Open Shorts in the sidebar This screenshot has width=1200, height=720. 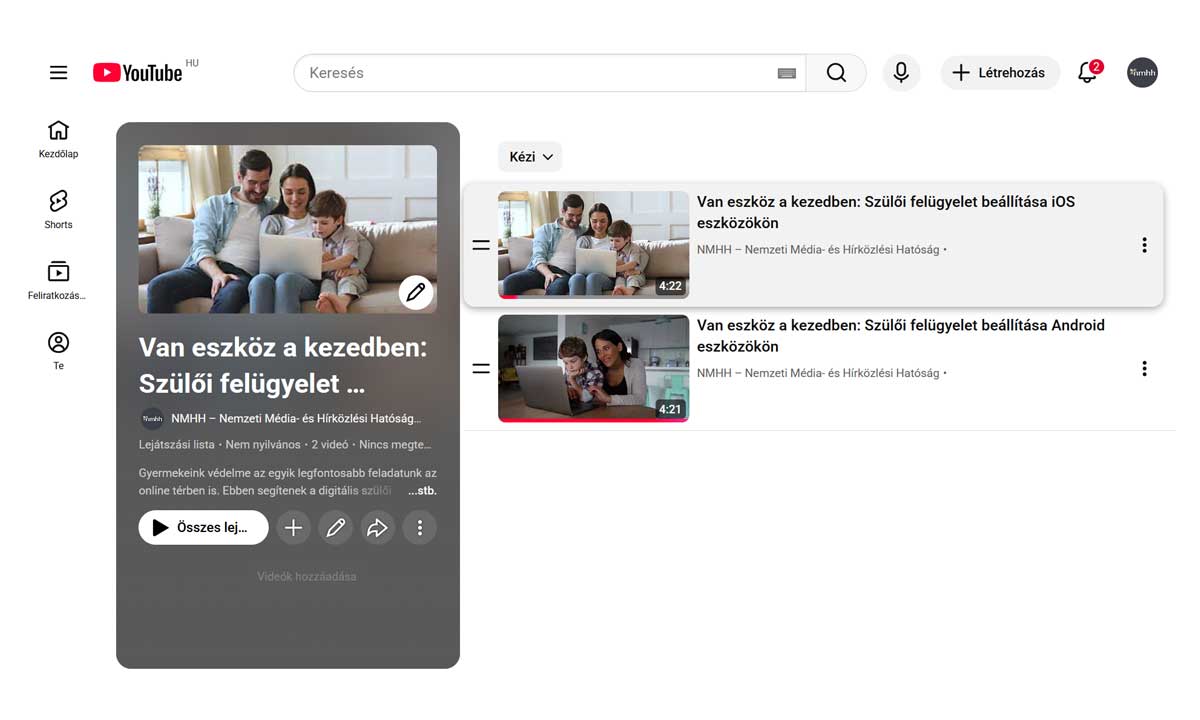click(x=59, y=210)
